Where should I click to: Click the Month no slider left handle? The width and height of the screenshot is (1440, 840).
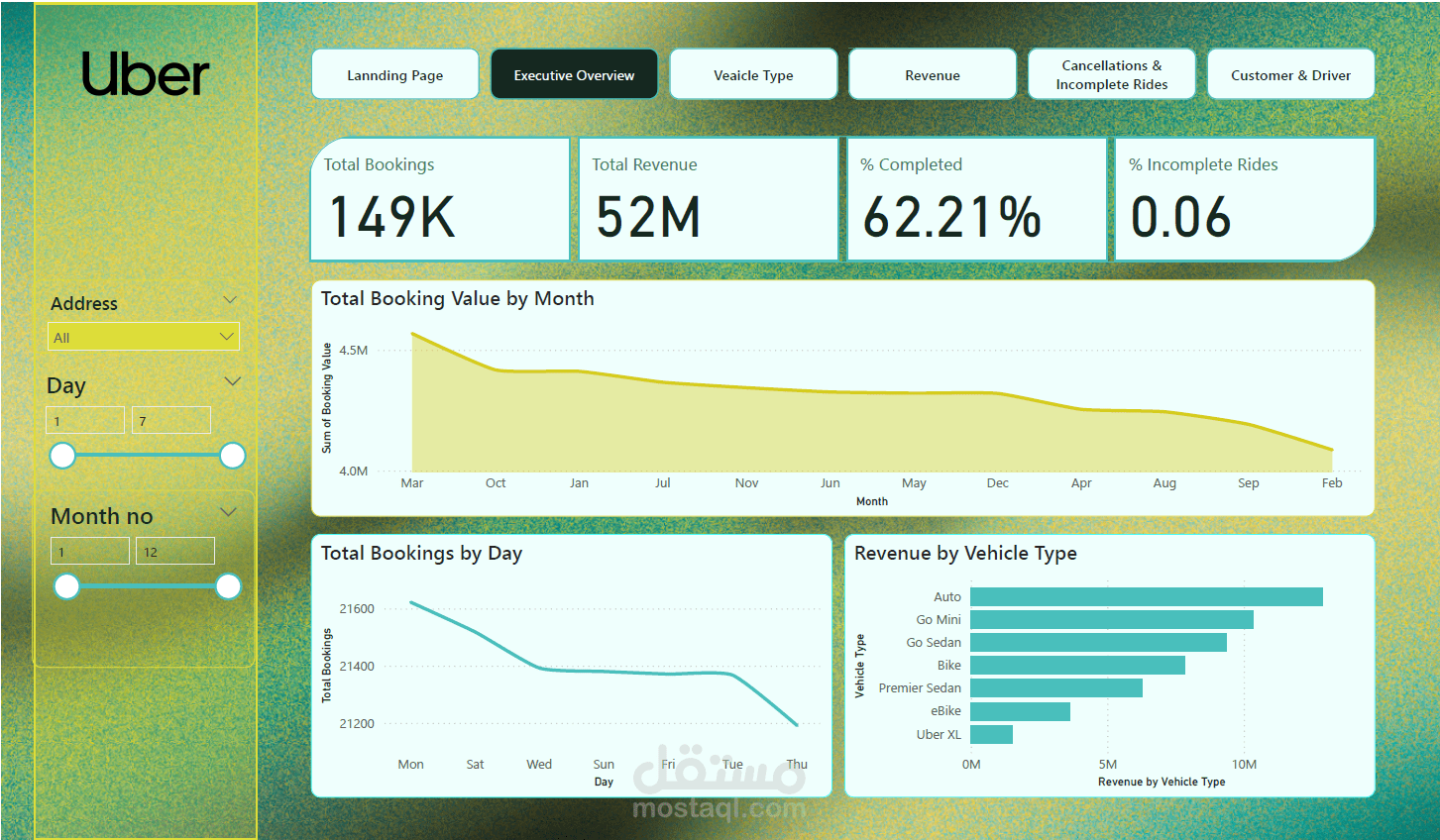(x=66, y=586)
